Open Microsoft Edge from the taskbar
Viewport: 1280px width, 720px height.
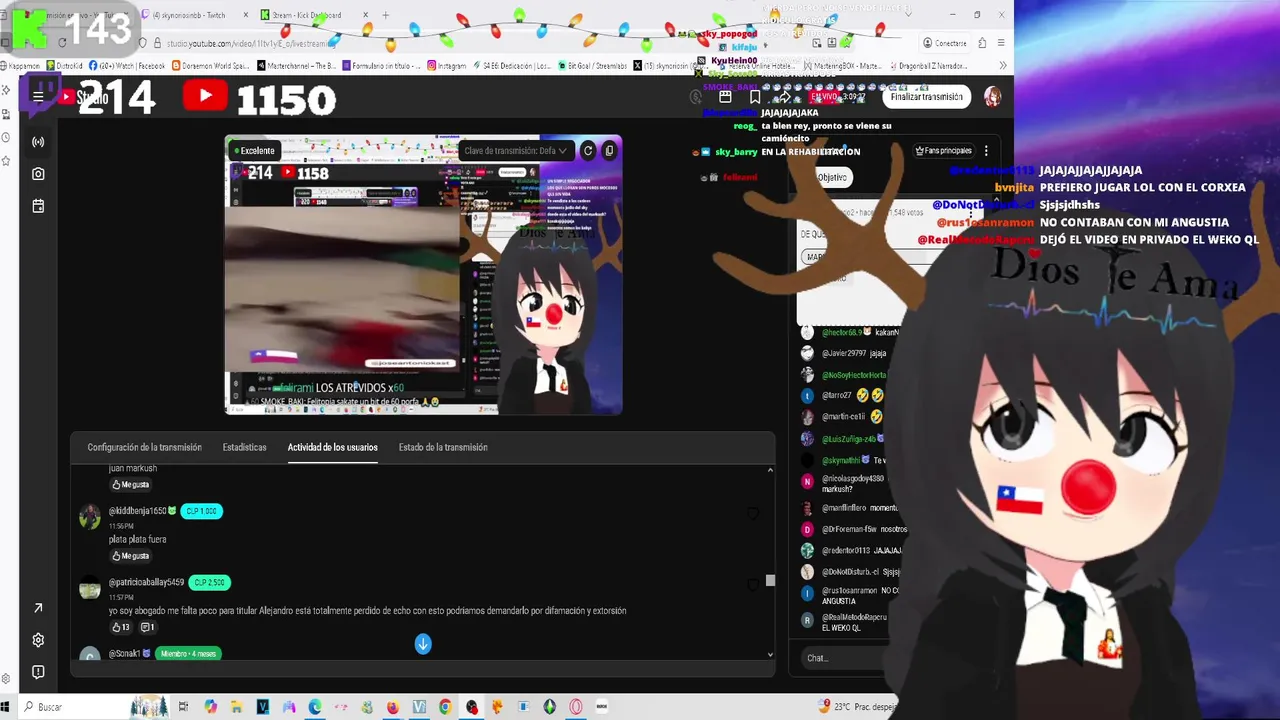(315, 707)
